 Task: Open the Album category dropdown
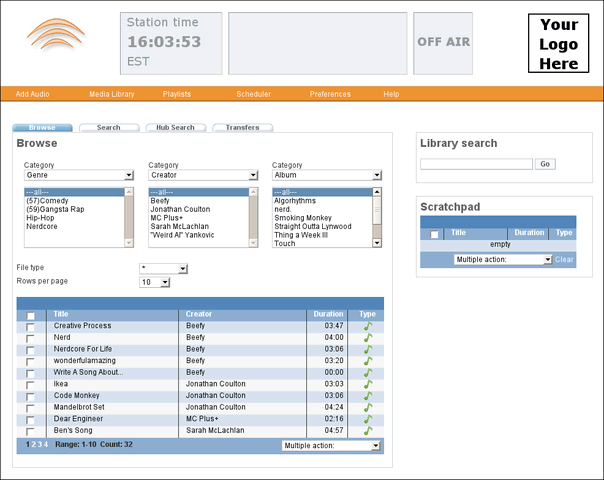click(327, 175)
